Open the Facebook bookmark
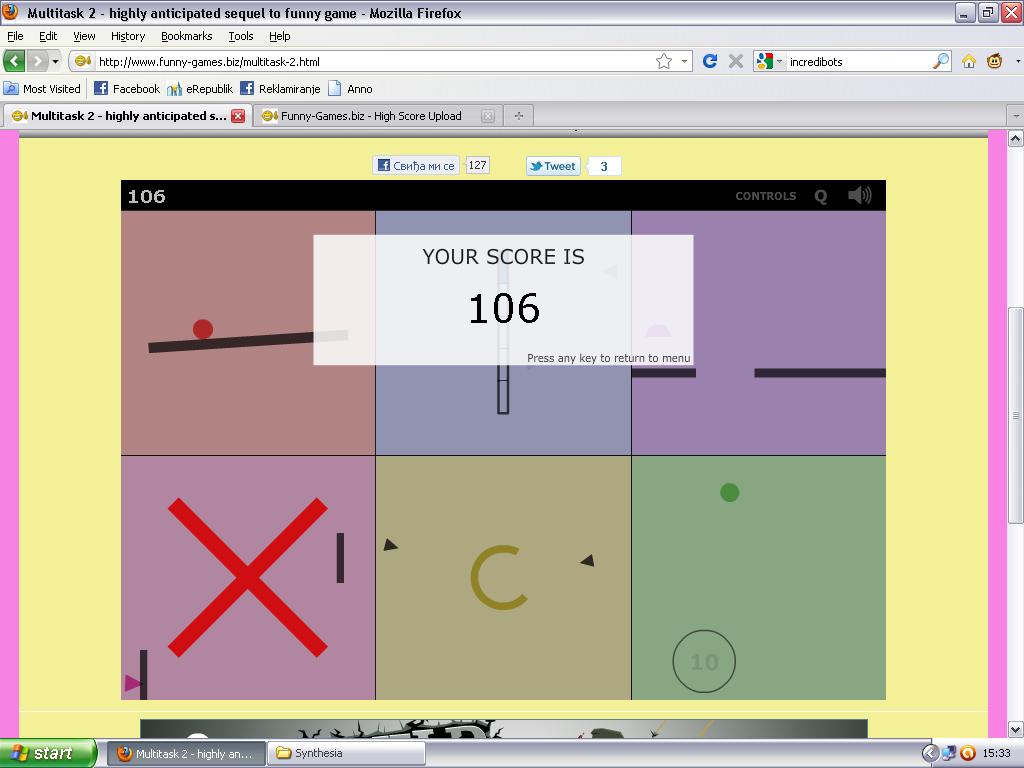Image resolution: width=1024 pixels, height=768 pixels. 127,89
